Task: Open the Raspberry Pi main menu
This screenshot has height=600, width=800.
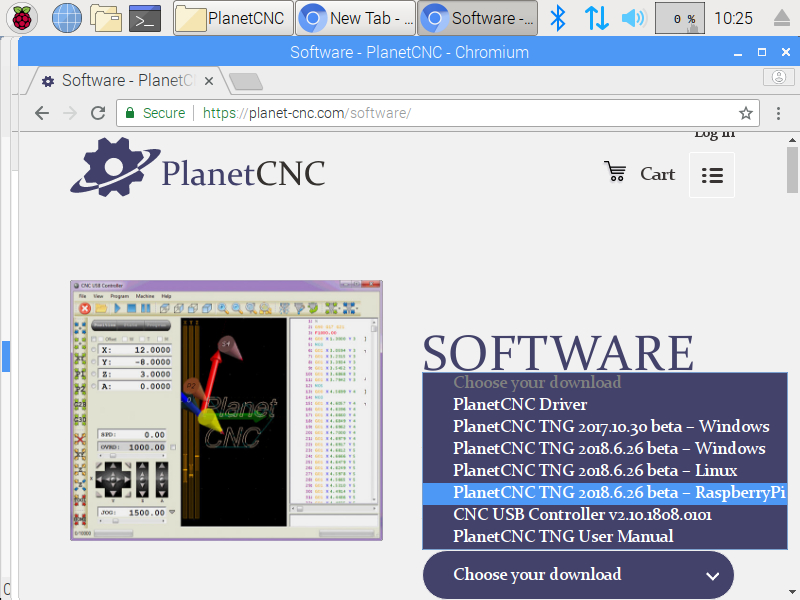Action: click(22, 18)
